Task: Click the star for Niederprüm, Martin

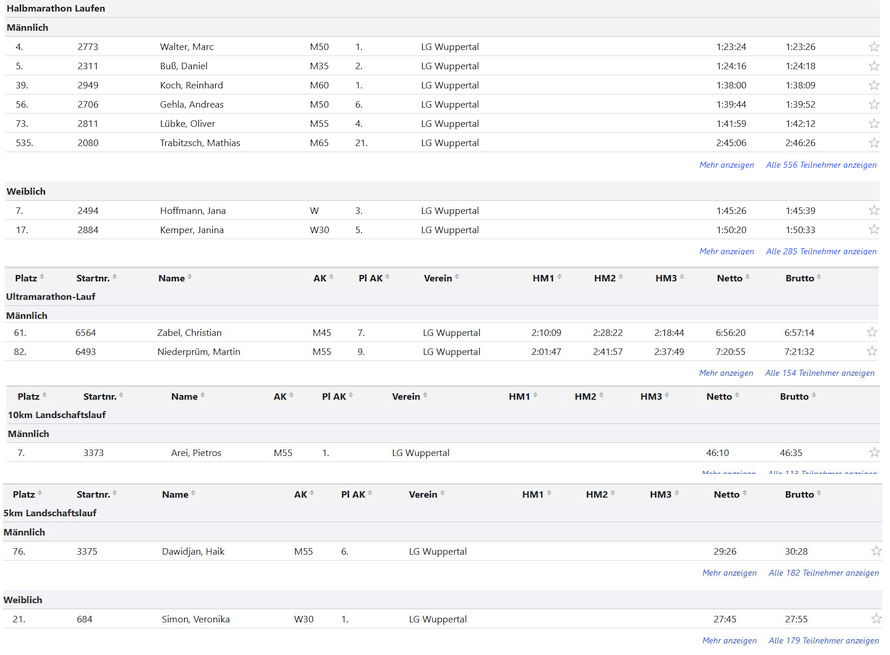Action: tap(872, 351)
